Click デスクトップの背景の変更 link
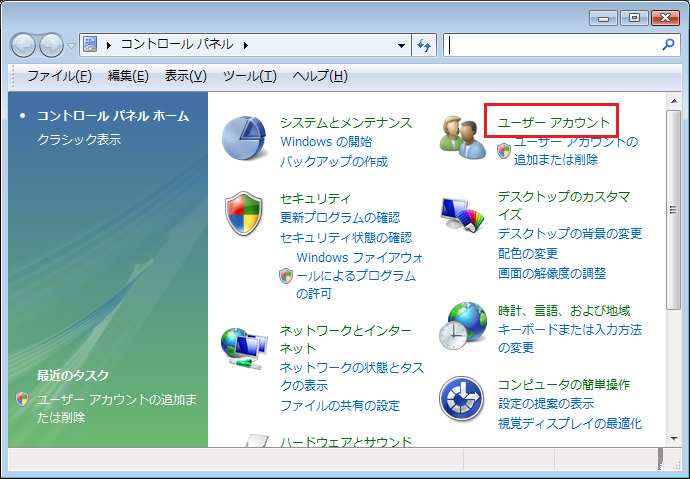This screenshot has height=479, width=690. (x=570, y=234)
